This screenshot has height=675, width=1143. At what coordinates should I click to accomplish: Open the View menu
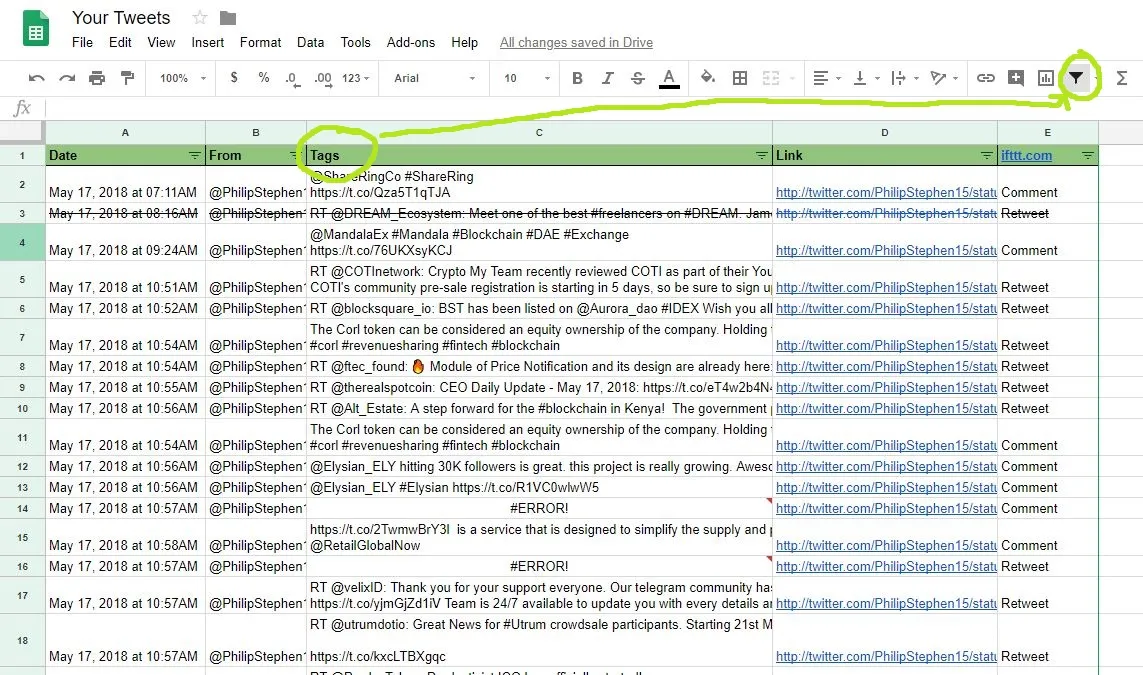[x=161, y=42]
